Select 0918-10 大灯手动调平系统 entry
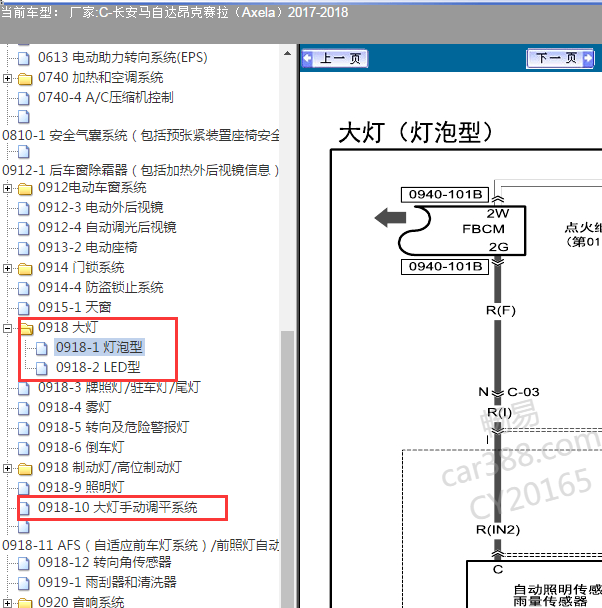Viewport: 602px width, 608px height. [x=117, y=508]
